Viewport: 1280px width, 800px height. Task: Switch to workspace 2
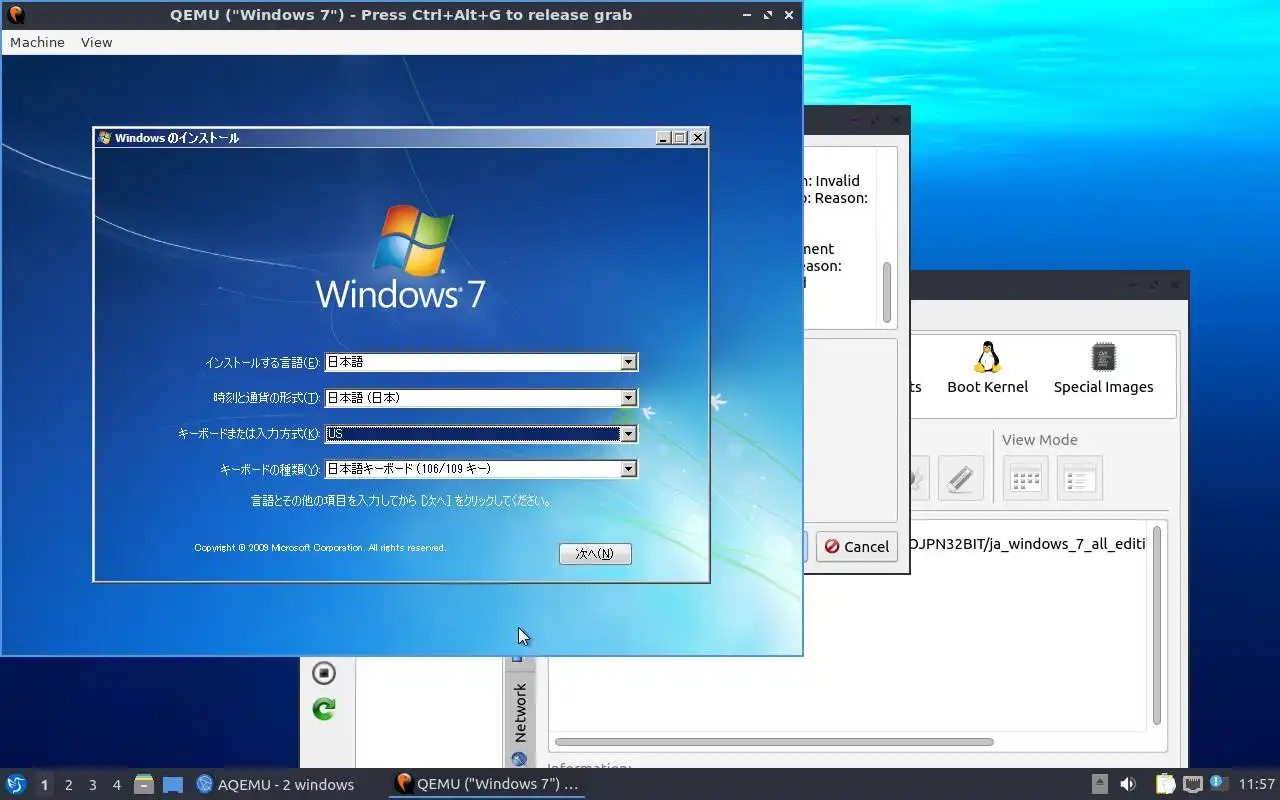68,785
